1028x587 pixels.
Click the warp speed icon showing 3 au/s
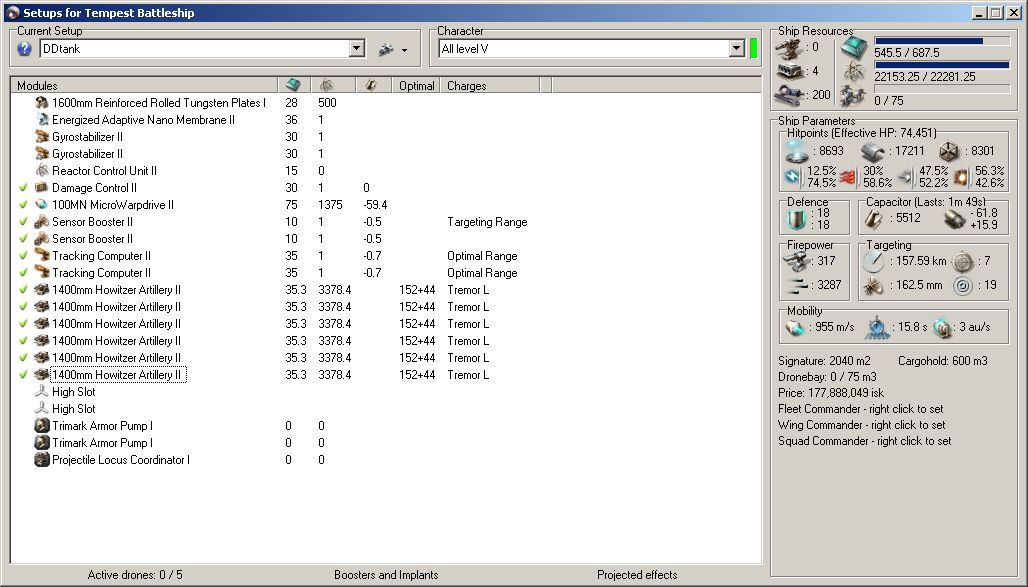coord(942,327)
